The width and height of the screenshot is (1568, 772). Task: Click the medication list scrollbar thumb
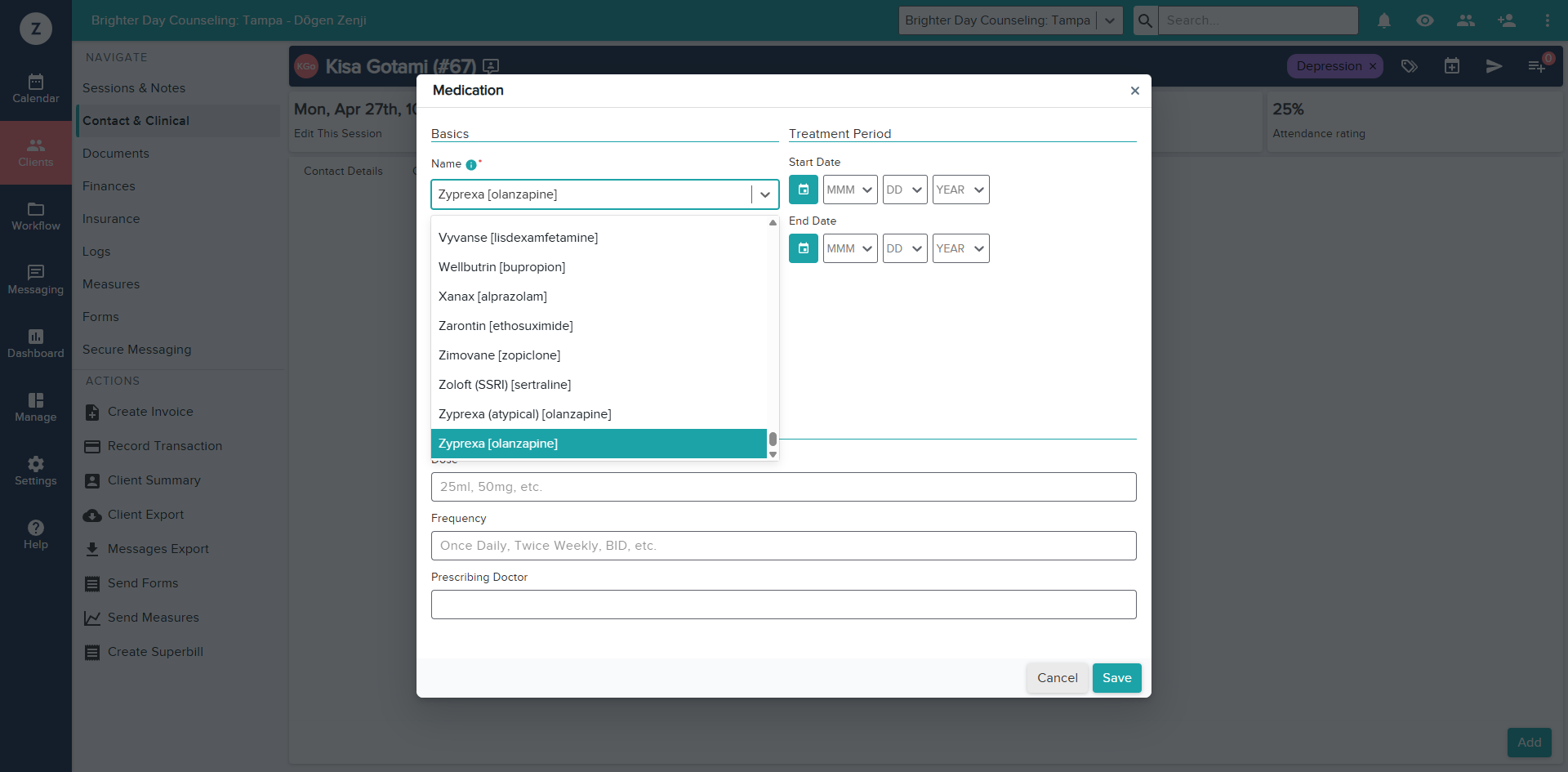point(773,440)
